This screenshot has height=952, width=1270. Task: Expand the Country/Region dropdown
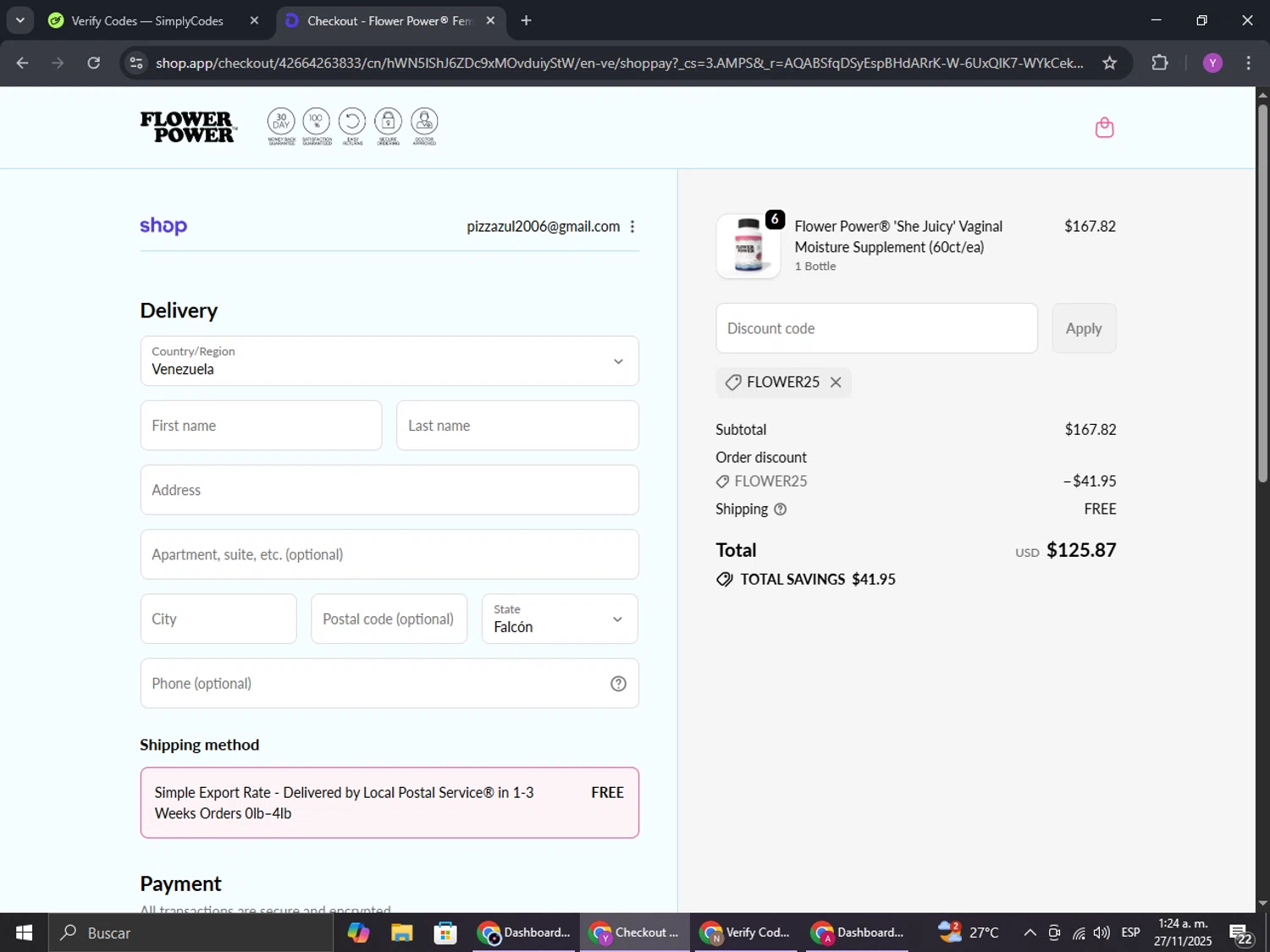tap(389, 361)
